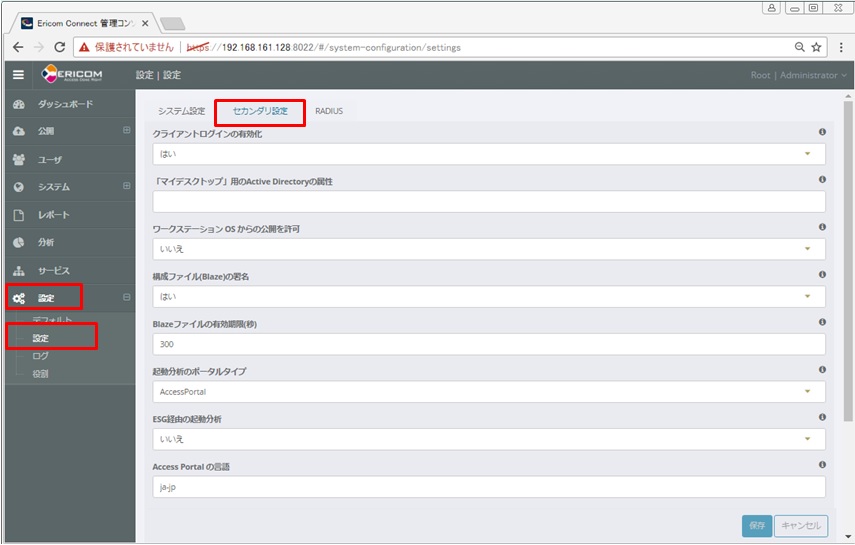Expand the 公開 sidebar section
This screenshot has height=545, width=855.
[x=127, y=131]
